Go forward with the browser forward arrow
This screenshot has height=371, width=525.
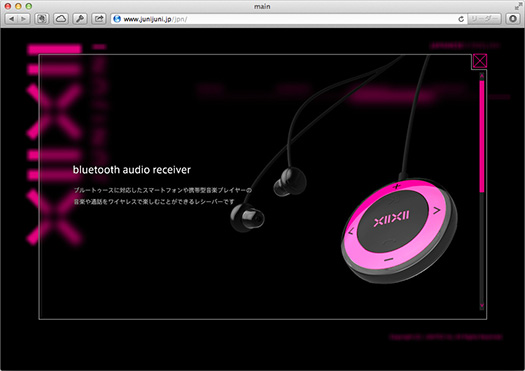(x=23, y=19)
